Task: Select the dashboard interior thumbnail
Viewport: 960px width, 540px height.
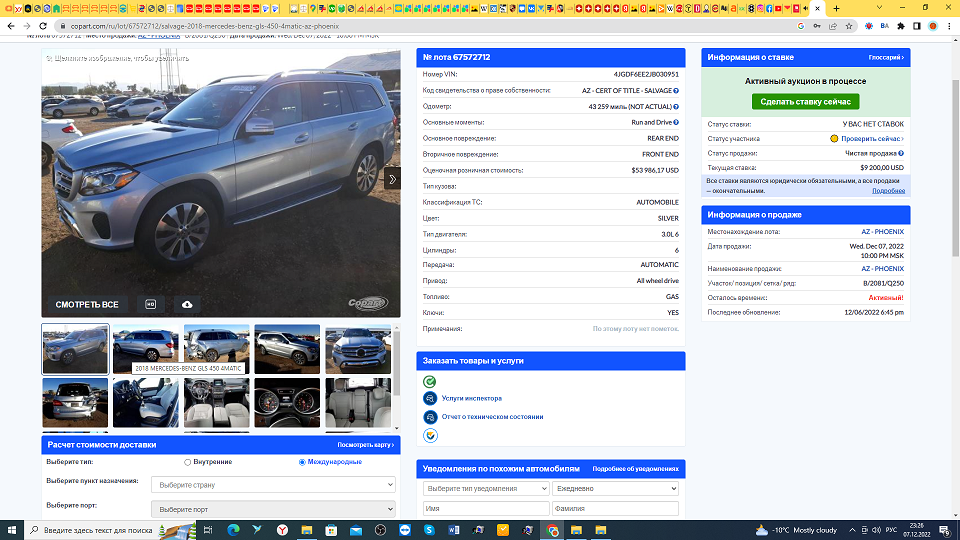Action: click(x=217, y=402)
